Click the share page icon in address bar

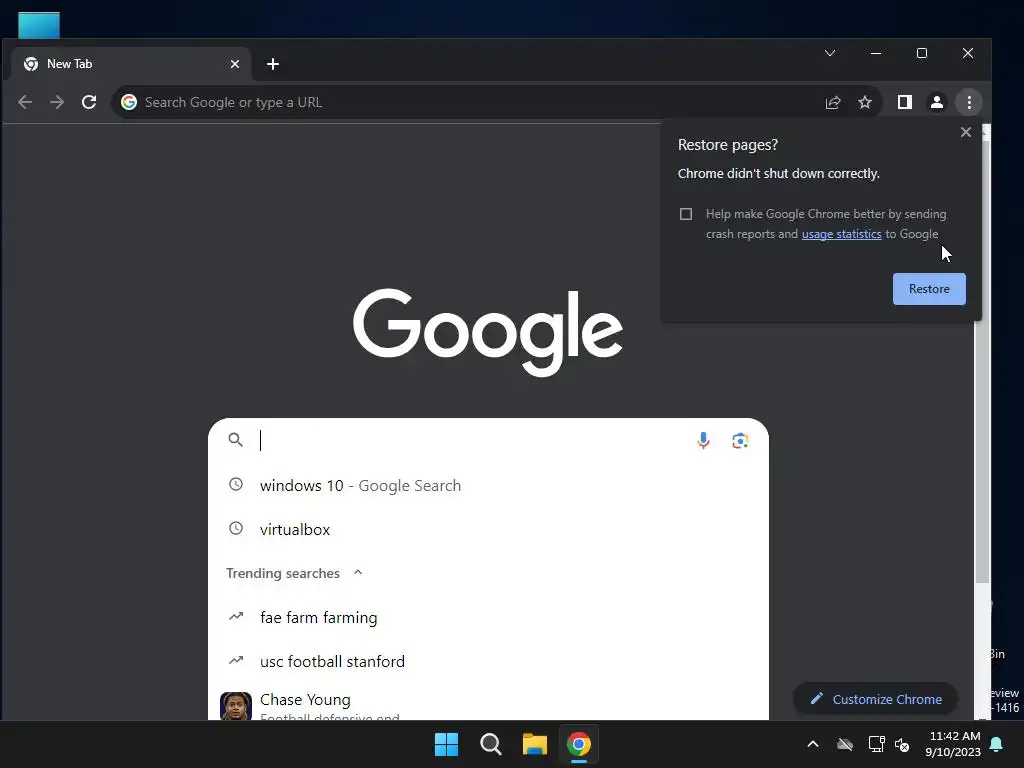[833, 103]
